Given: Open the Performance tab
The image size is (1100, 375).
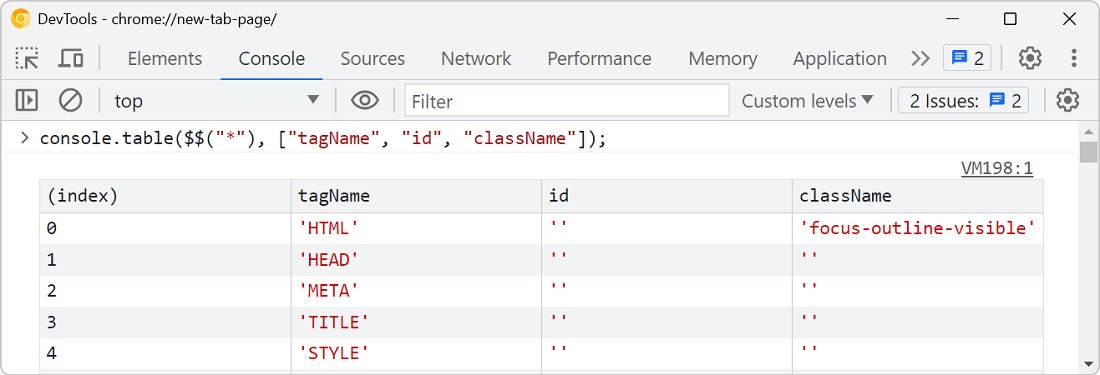Looking at the screenshot, I should 599,58.
